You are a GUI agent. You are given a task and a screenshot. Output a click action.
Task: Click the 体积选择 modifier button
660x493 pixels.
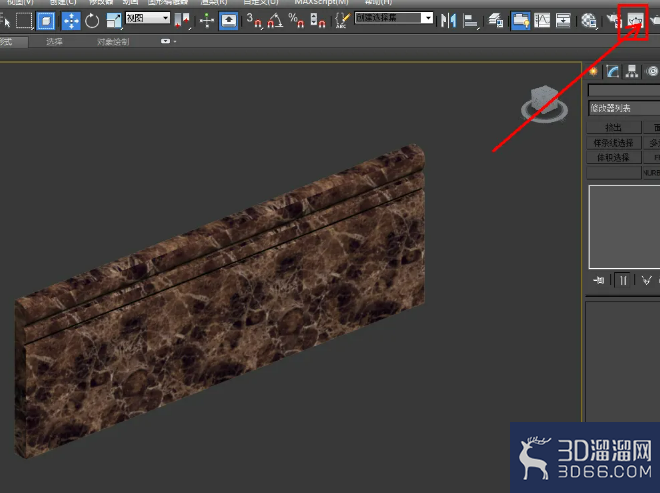pyautogui.click(x=614, y=157)
